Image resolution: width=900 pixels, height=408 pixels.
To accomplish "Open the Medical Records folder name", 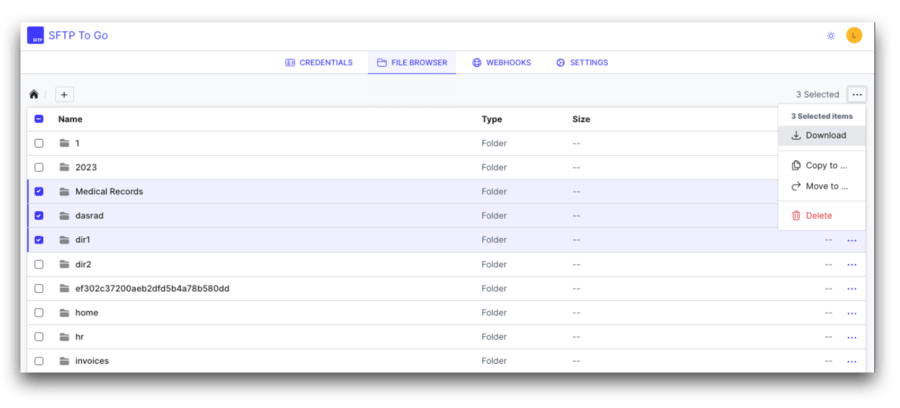I will [109, 192].
